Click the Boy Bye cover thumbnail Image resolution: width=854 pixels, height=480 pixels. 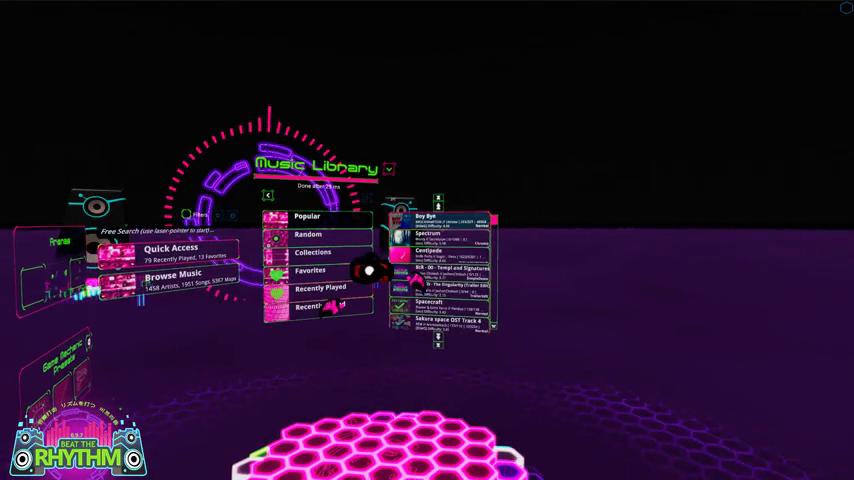pos(401,221)
